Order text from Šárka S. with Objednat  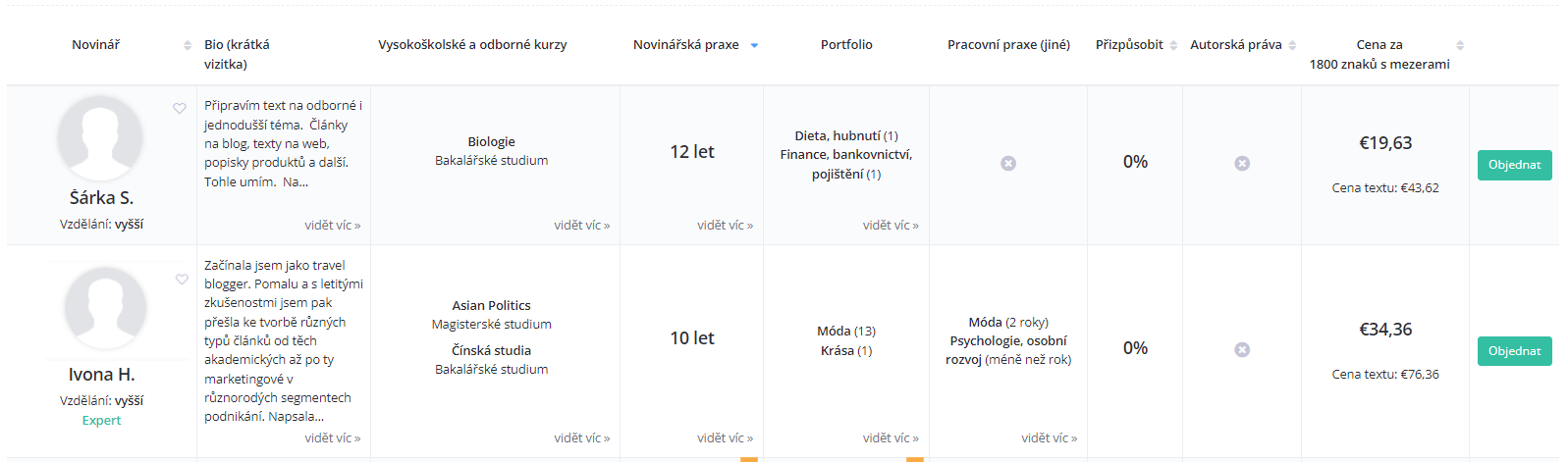(x=1514, y=165)
